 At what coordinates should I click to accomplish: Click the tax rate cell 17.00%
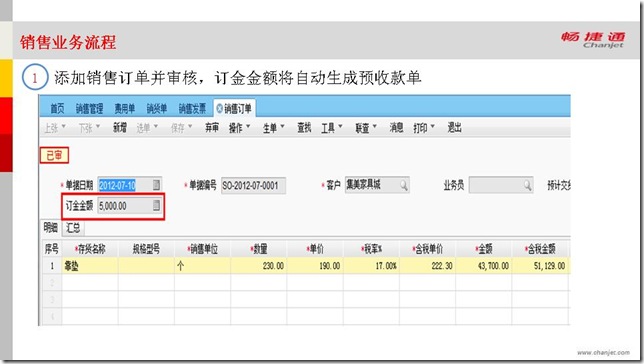[x=371, y=266]
